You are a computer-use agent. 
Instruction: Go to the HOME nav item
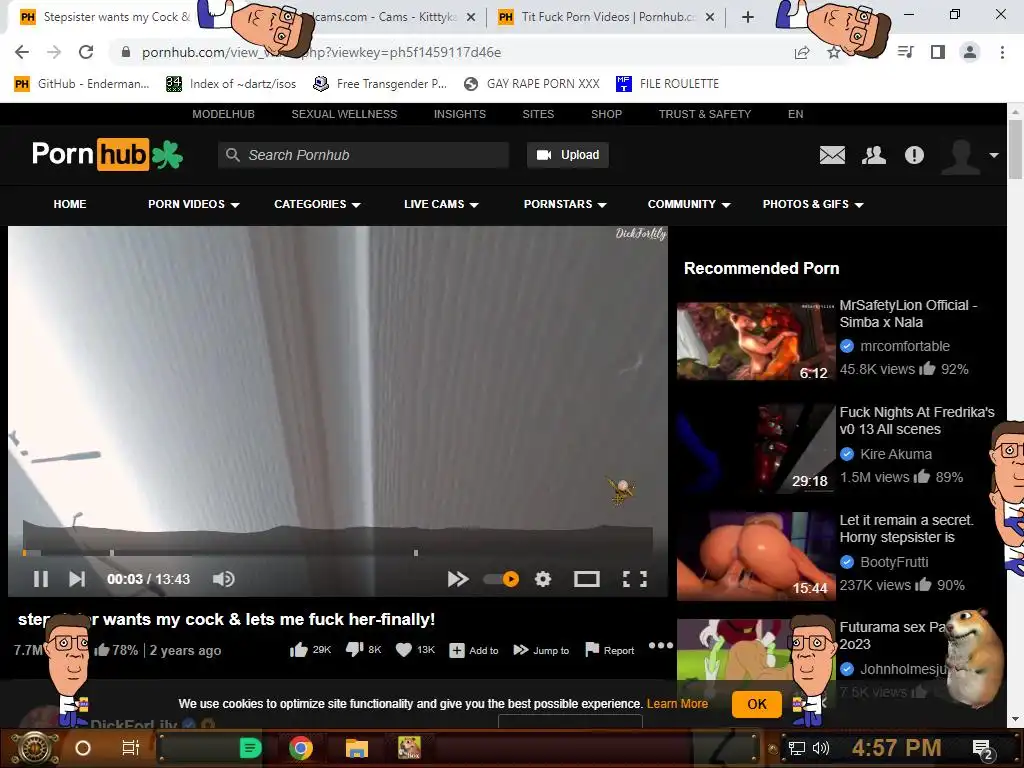[70, 204]
